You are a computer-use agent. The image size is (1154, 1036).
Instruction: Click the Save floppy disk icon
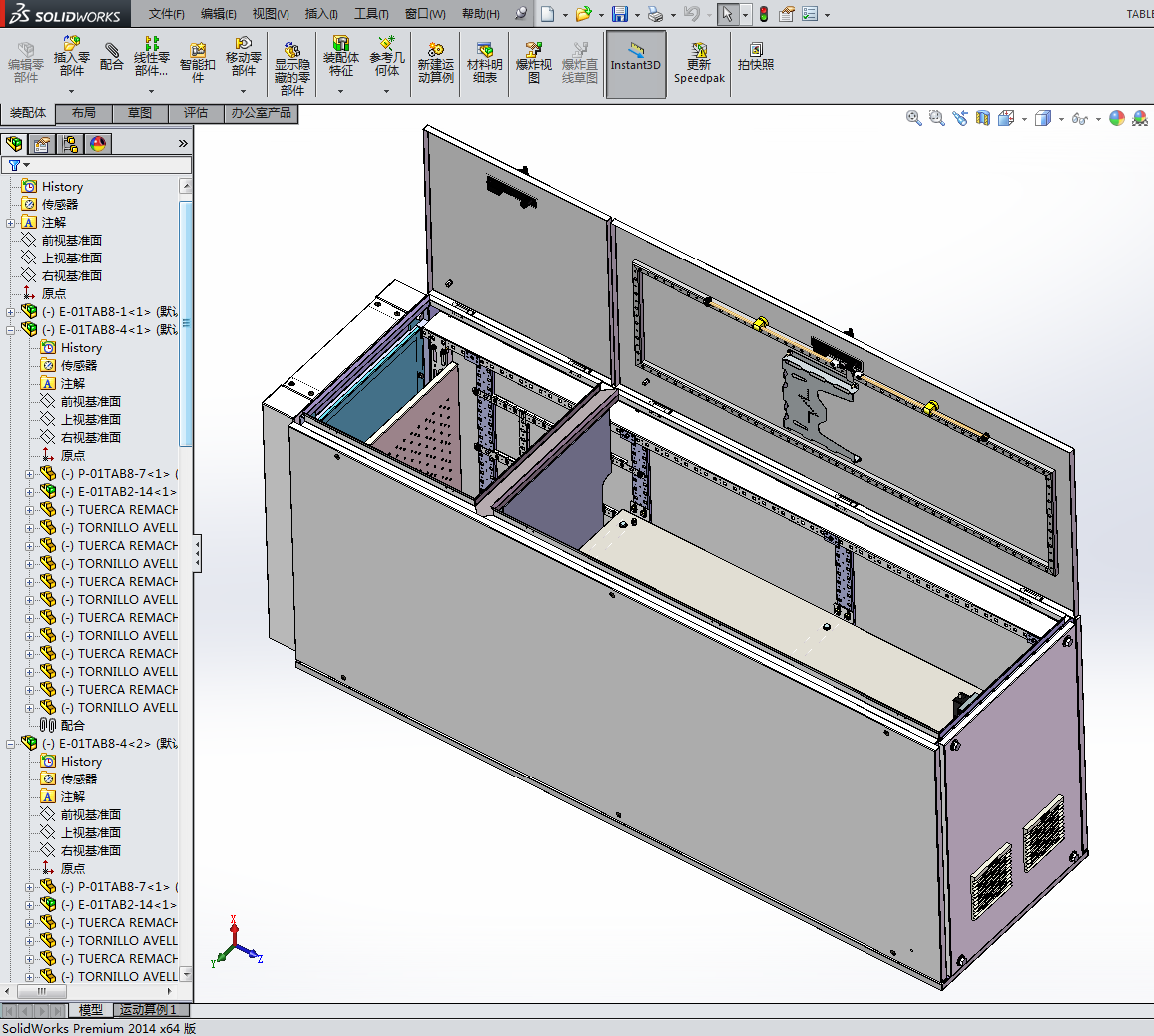(x=620, y=14)
